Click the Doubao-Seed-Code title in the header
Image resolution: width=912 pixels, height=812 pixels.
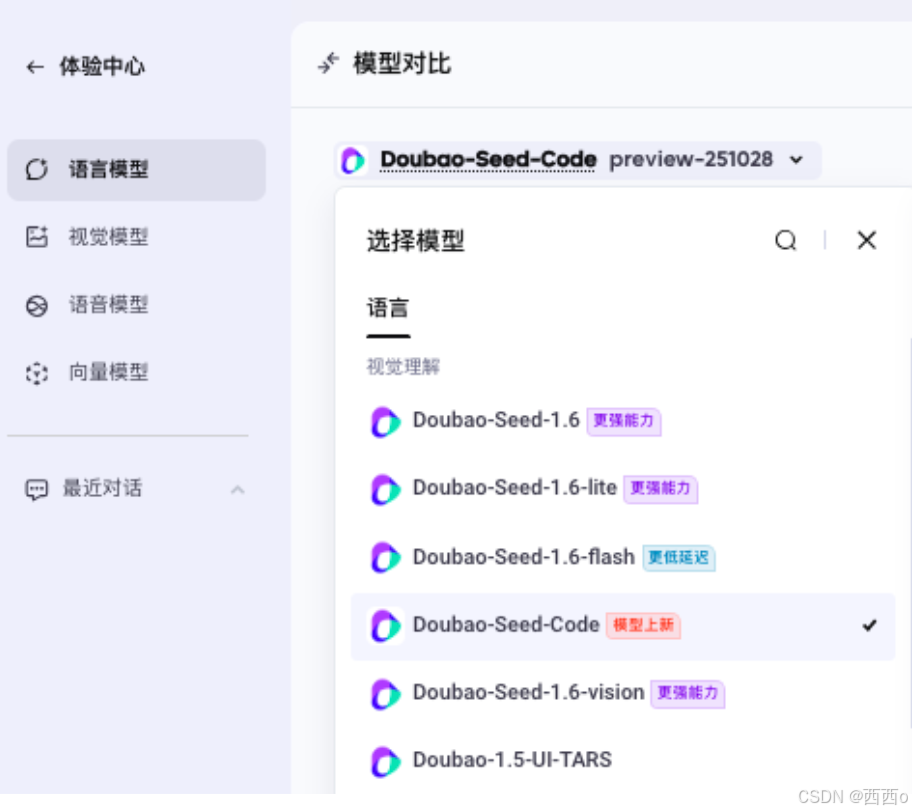[x=488, y=159]
